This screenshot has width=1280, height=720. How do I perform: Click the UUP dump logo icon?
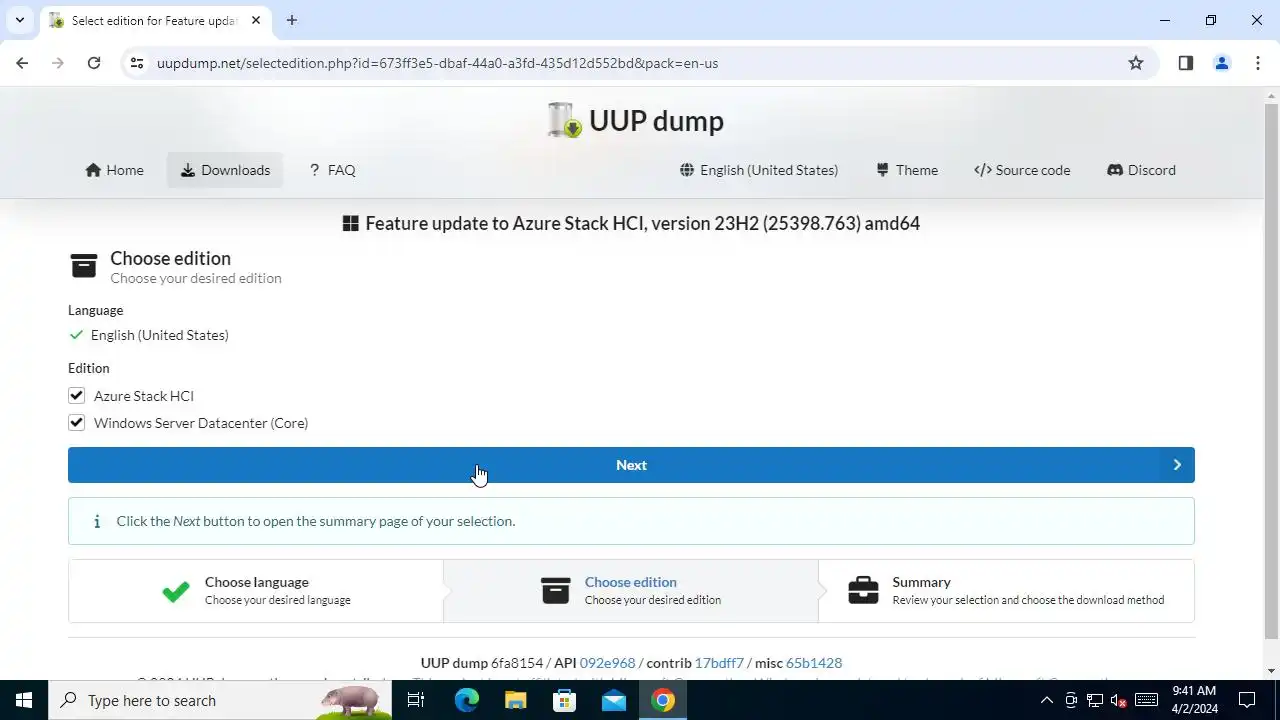tap(565, 120)
